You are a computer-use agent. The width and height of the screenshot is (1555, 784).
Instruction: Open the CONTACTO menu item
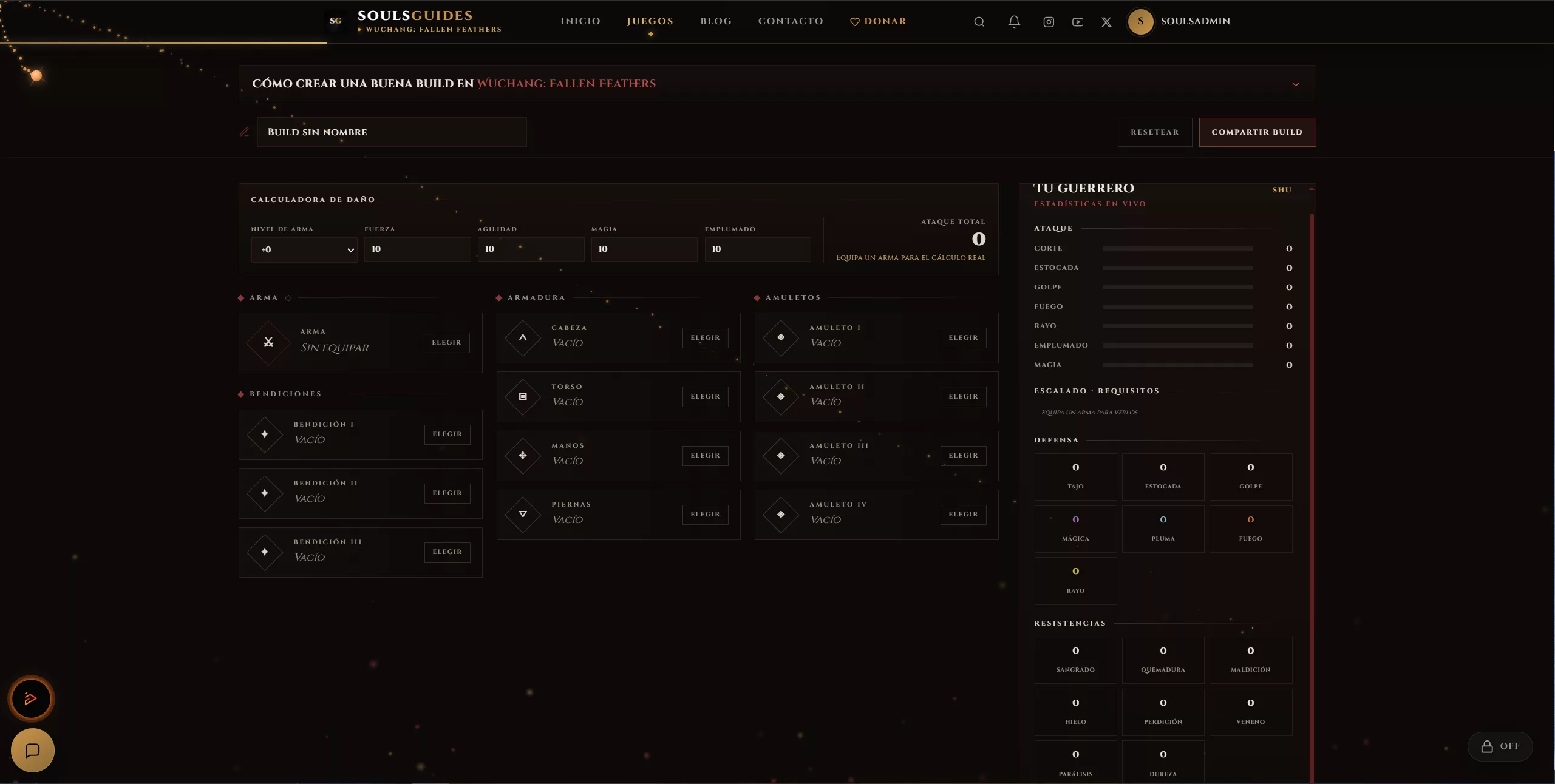click(791, 21)
